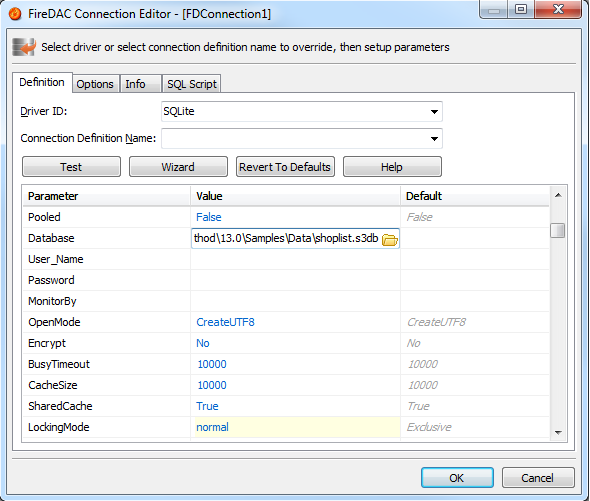Select the BusyTimeout value 10000
Image resolution: width=590 pixels, height=501 pixels.
pyautogui.click(x=212, y=364)
